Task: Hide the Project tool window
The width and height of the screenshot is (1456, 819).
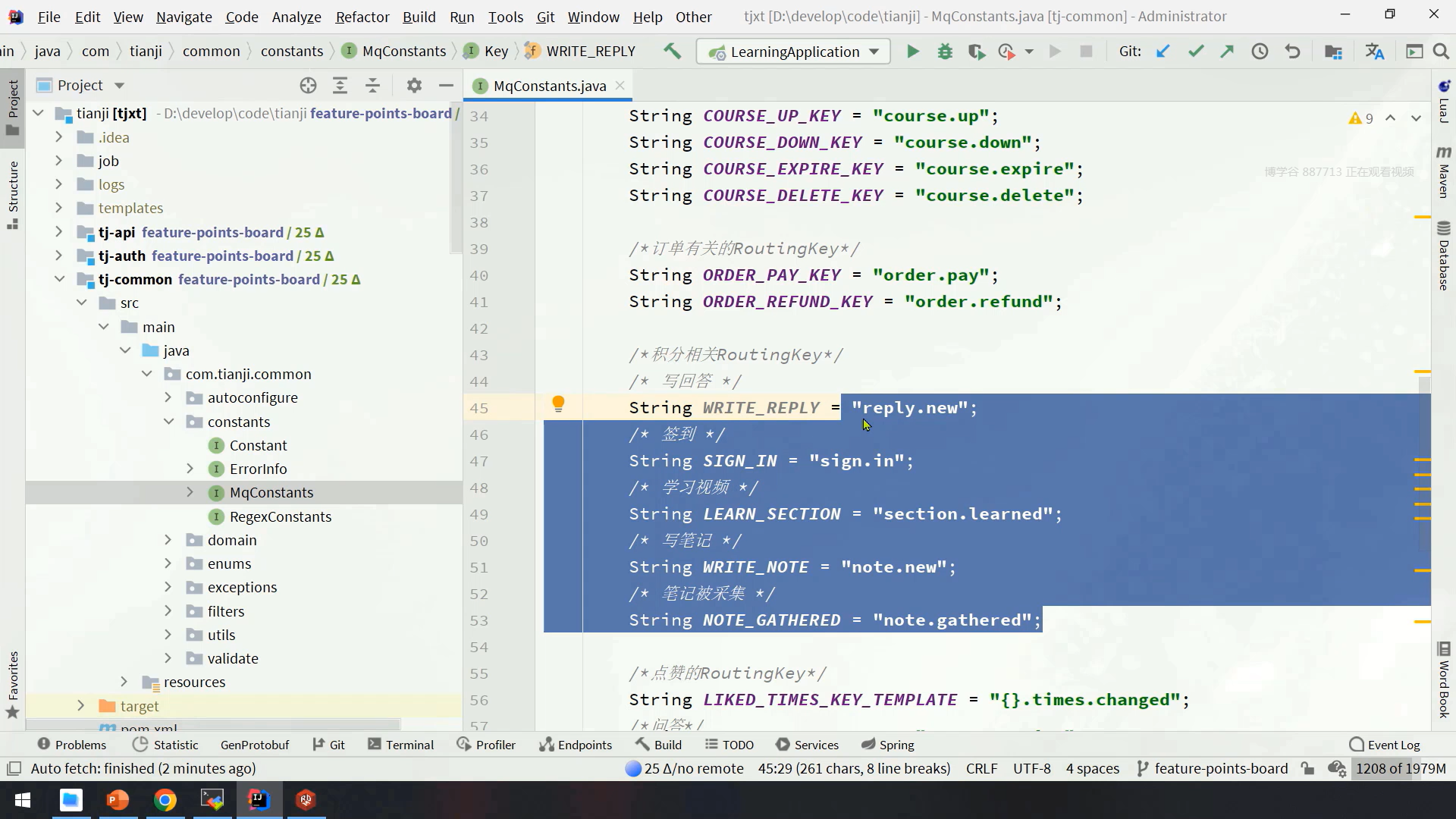Action: pyautogui.click(x=446, y=86)
